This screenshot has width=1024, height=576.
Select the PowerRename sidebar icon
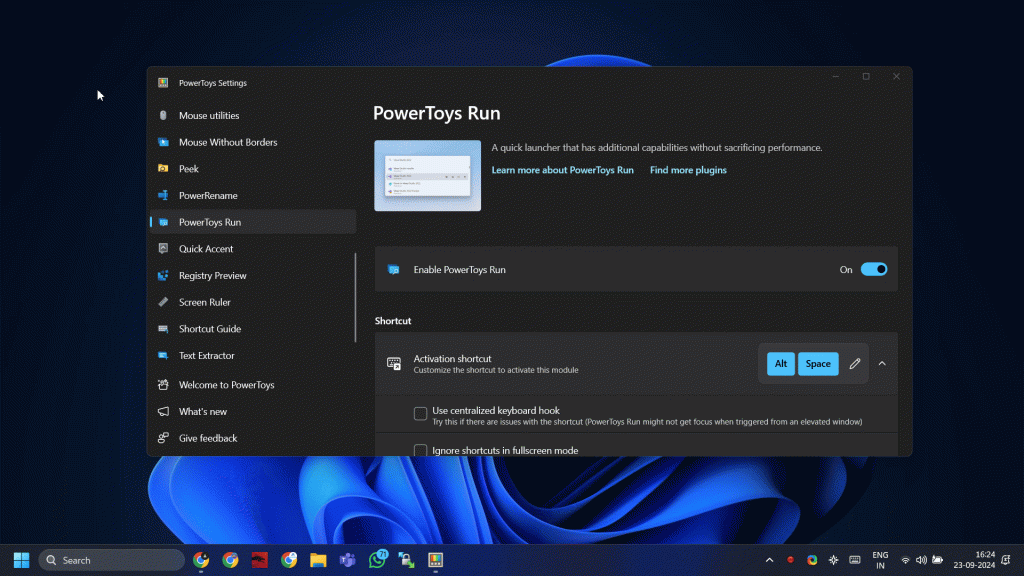[x=163, y=195]
